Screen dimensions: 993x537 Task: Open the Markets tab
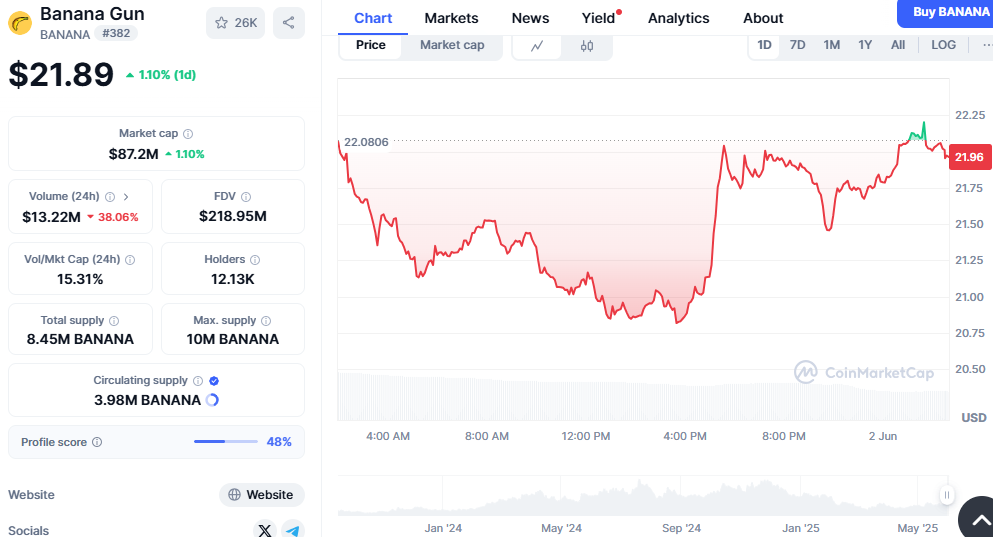pos(451,18)
